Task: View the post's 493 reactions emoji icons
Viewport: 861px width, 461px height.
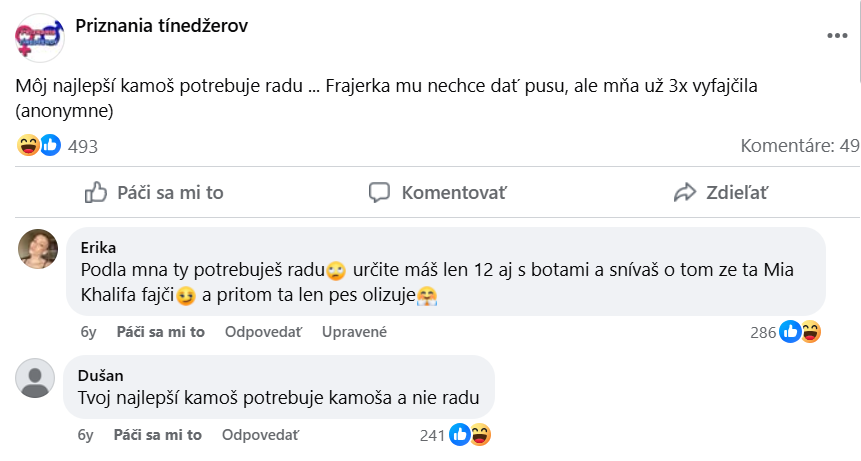Action: (40, 146)
